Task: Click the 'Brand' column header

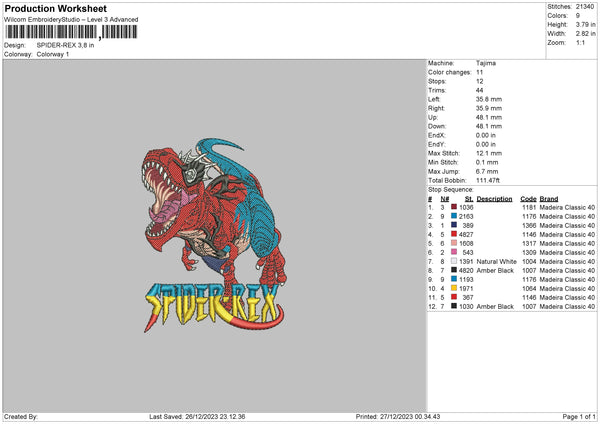Action: (x=549, y=199)
